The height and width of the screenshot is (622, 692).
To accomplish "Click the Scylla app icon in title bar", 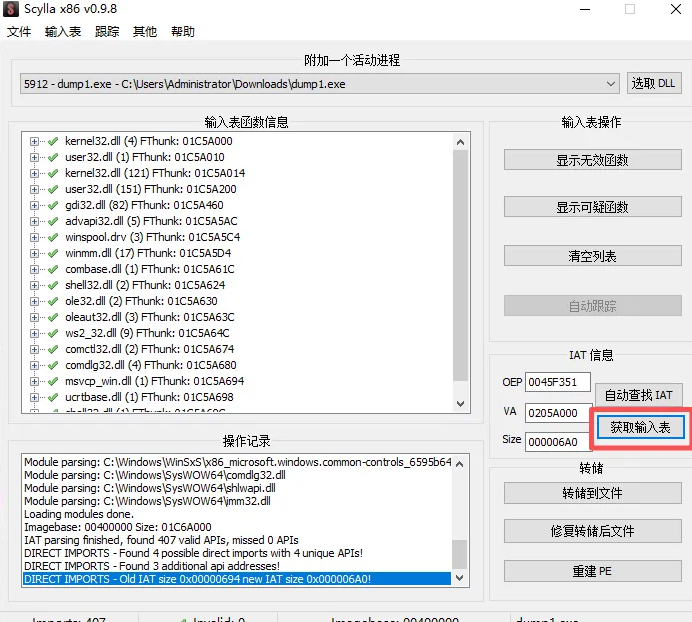I will [11, 9].
